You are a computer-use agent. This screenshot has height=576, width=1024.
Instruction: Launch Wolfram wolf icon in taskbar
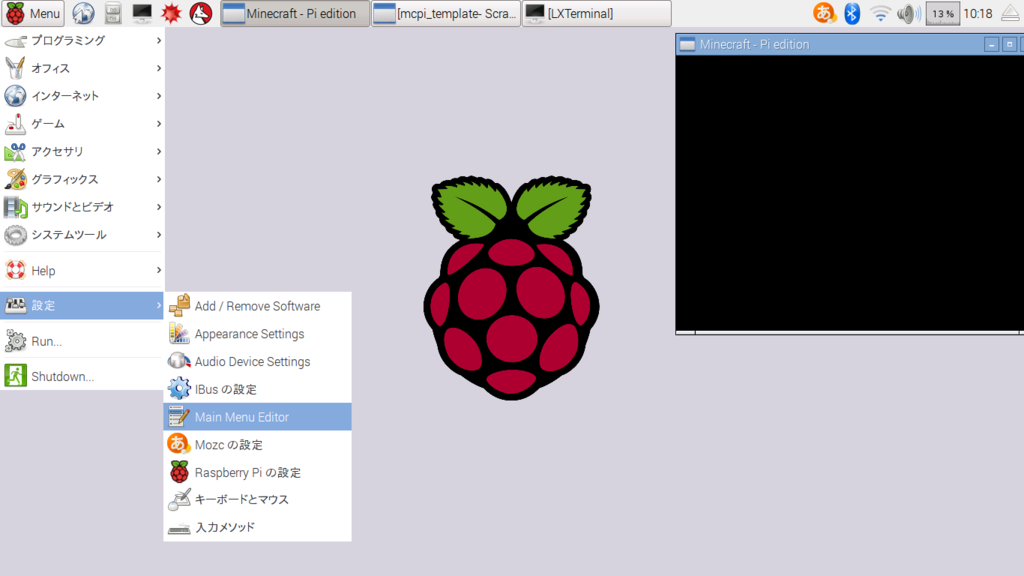click(200, 13)
